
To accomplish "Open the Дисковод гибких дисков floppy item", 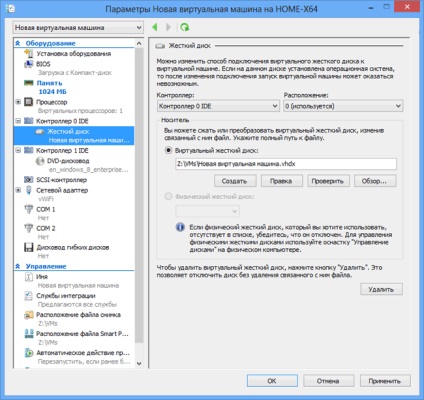I will pyautogui.click(x=73, y=247).
